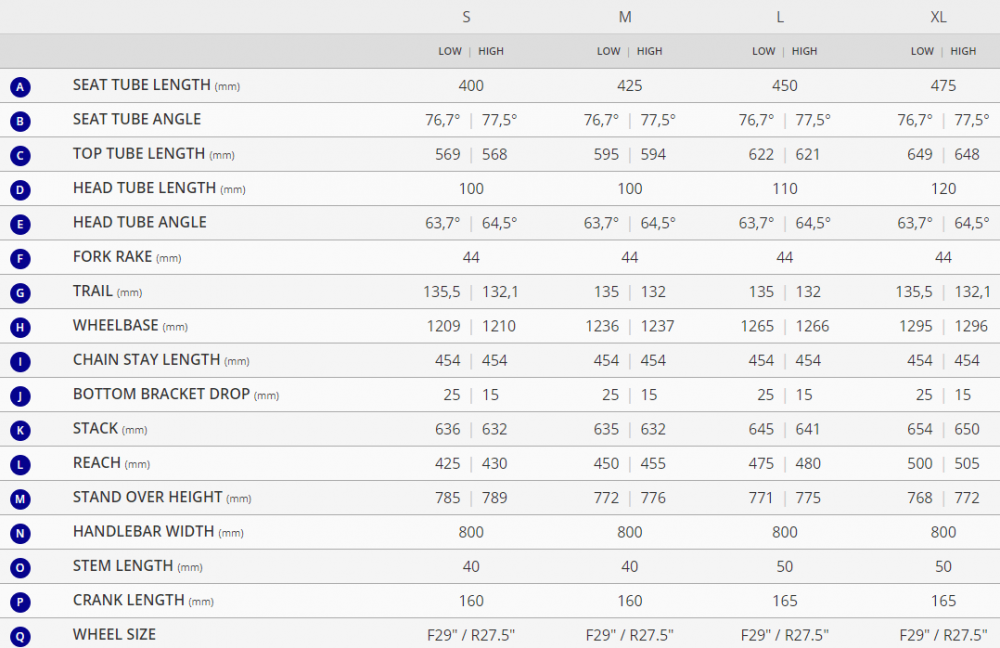Screen dimensions: 1000x648
Task: Click the letter N handlebar width badge
Action: (20, 533)
